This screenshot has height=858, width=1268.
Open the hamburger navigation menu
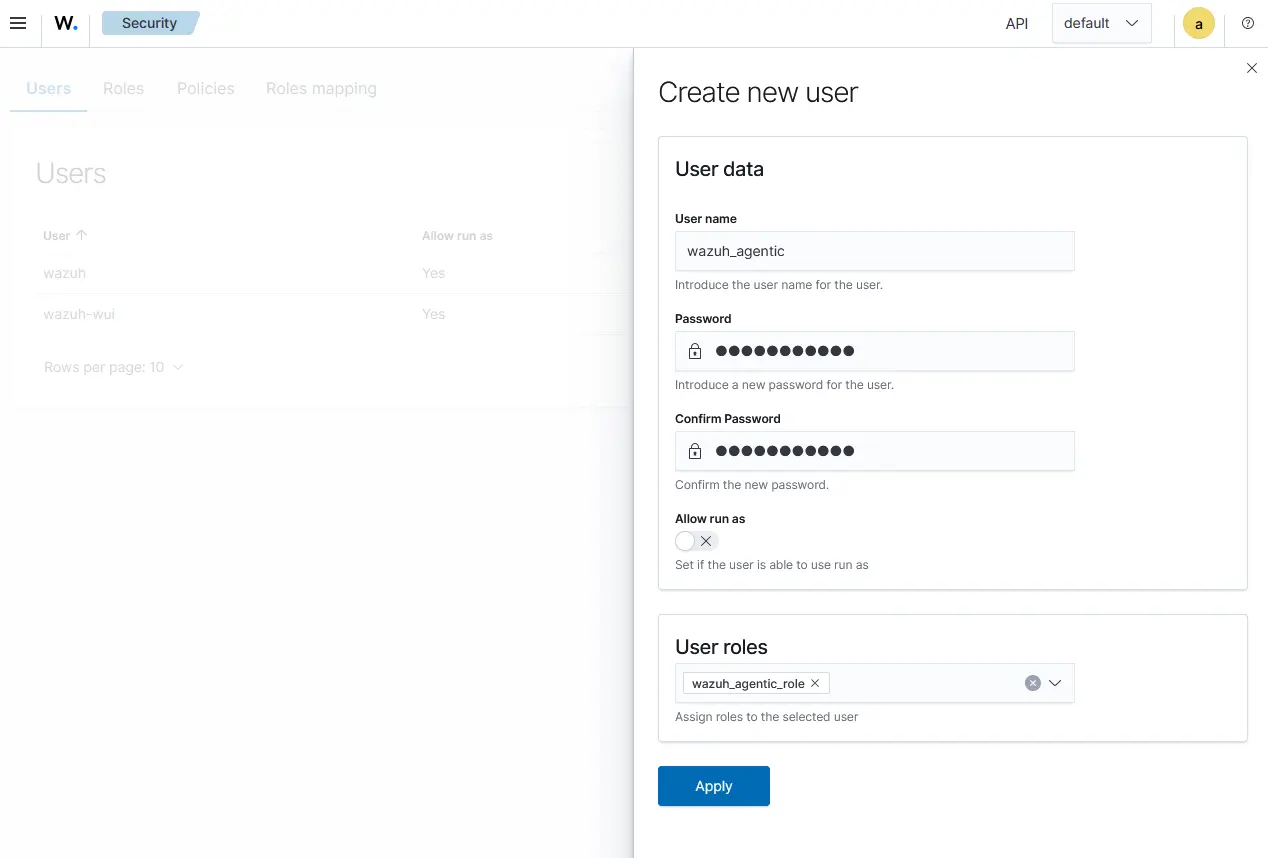[x=18, y=23]
